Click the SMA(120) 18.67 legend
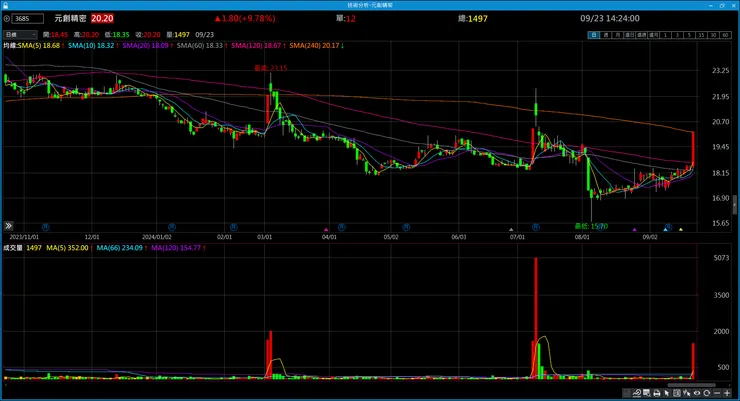This screenshot has width=740, height=401. pos(258,46)
